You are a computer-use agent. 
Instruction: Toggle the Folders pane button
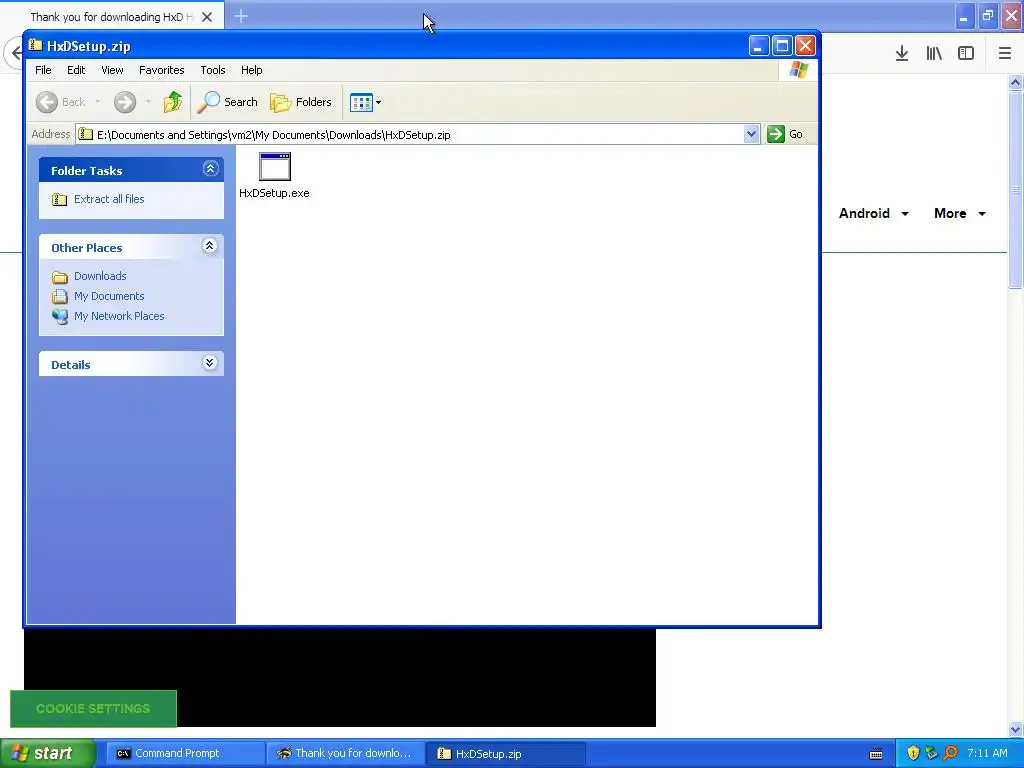301,102
